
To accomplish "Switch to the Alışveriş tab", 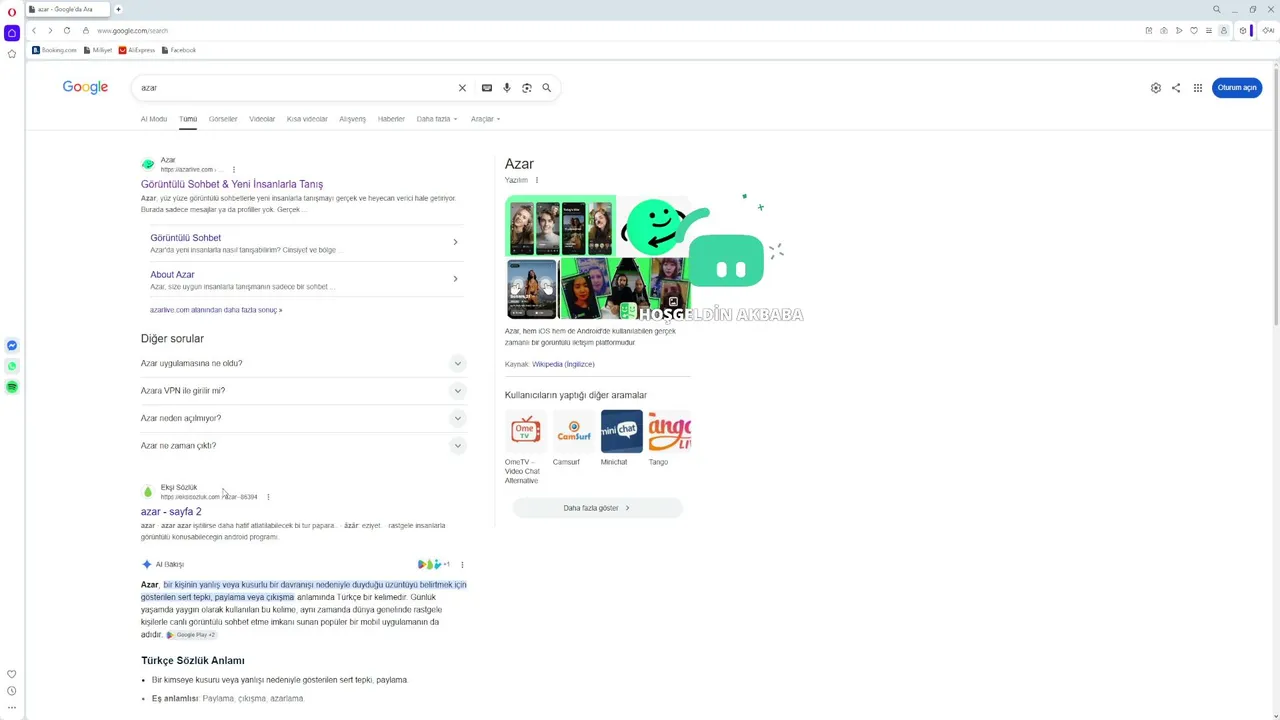I will [x=352, y=119].
